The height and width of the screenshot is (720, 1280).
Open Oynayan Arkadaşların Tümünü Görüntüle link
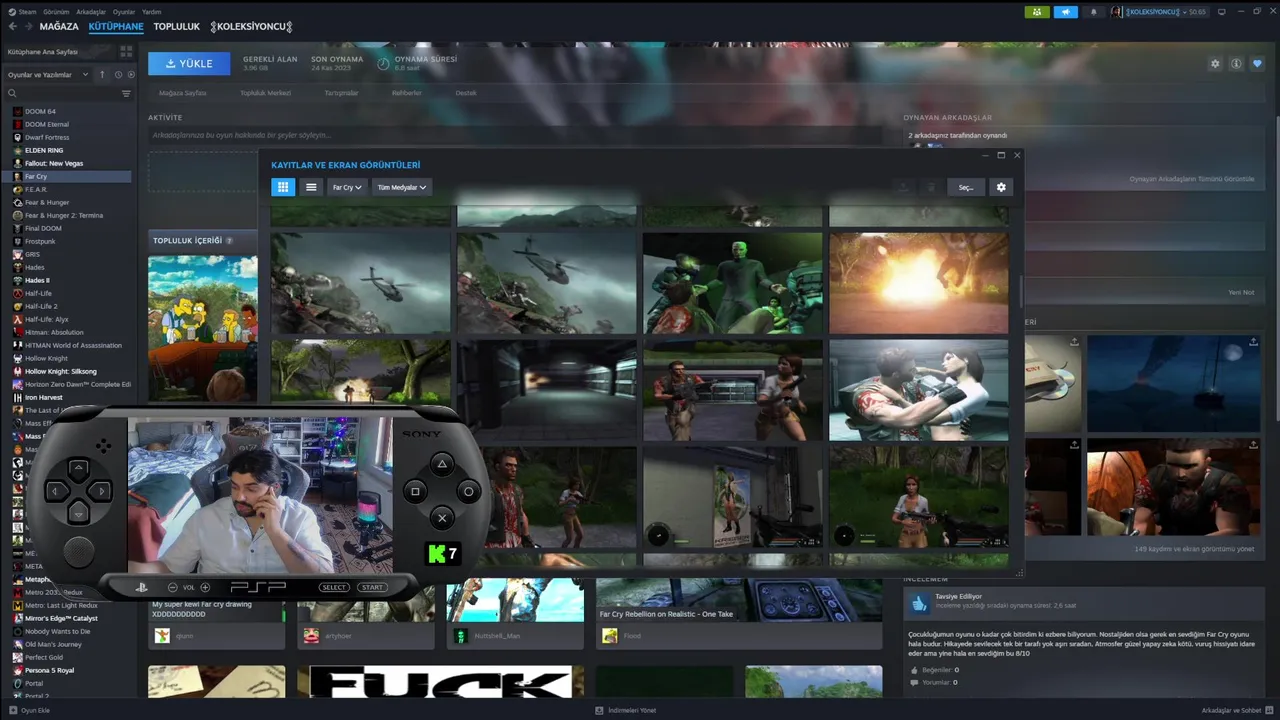(x=1191, y=179)
